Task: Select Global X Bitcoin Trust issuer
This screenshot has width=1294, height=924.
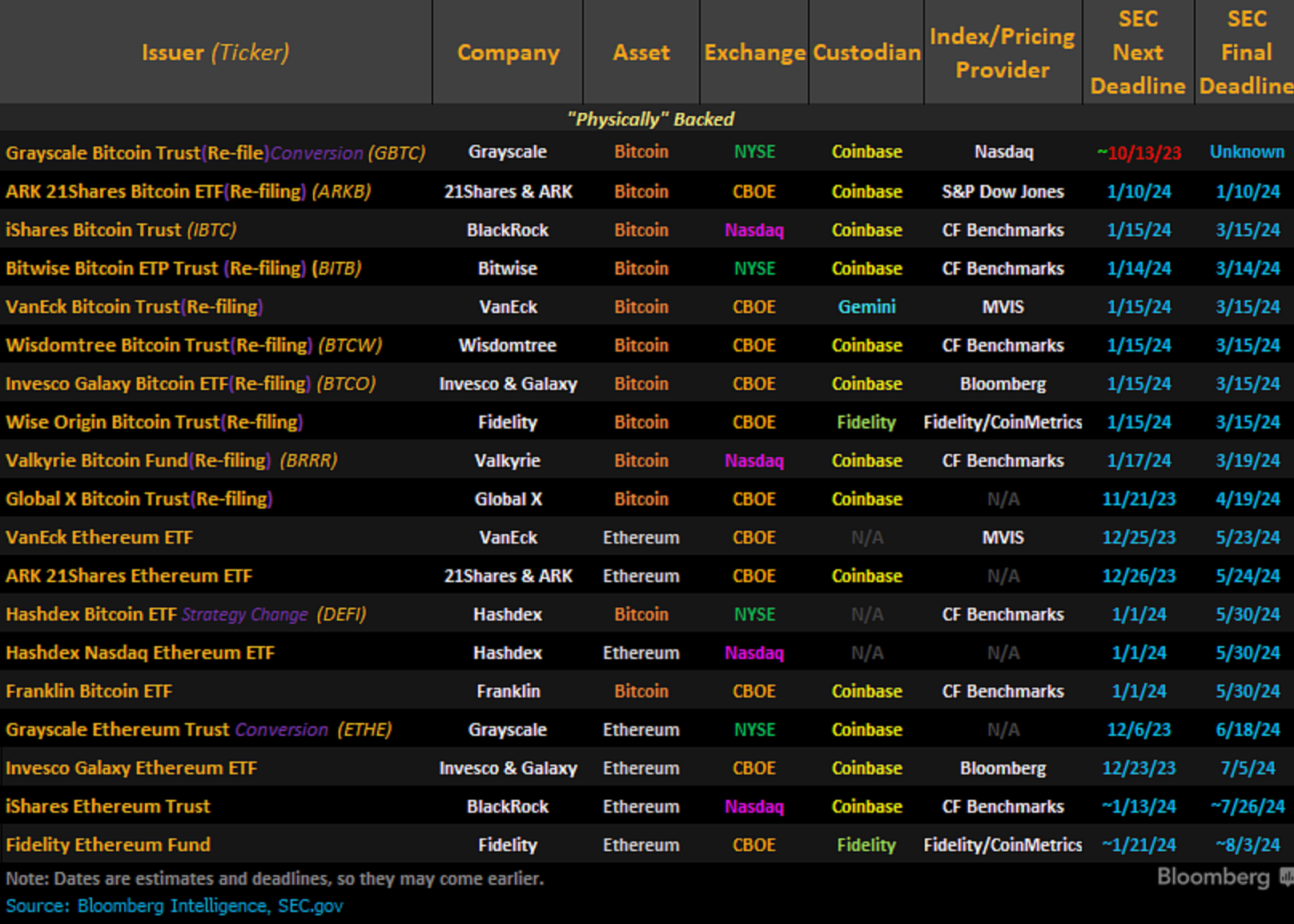Action: point(139,499)
